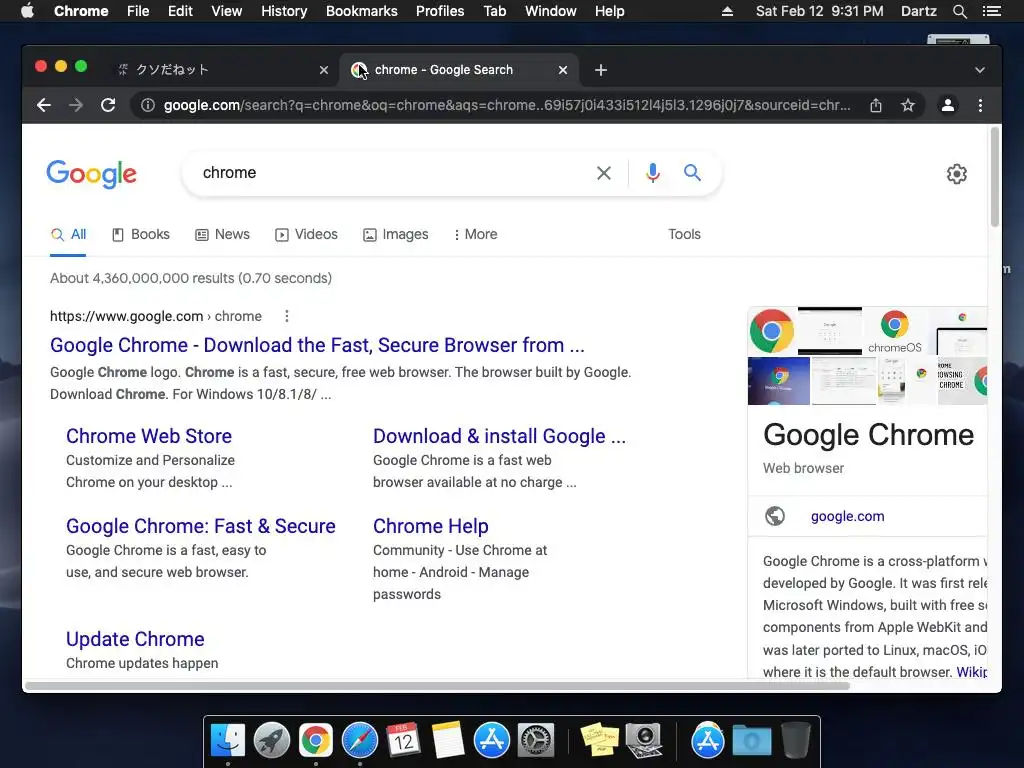This screenshot has height=768, width=1024.
Task: Expand the More search filters
Action: [x=475, y=234]
